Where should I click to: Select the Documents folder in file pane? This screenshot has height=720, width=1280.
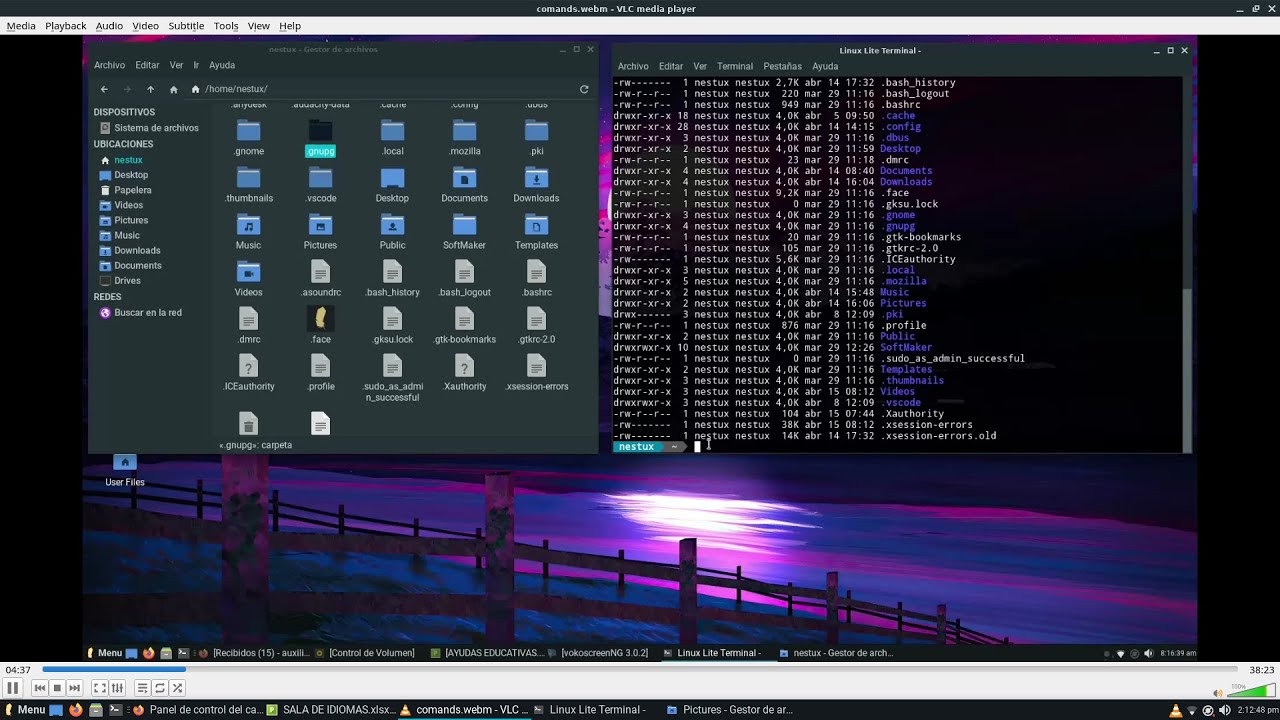click(464, 185)
